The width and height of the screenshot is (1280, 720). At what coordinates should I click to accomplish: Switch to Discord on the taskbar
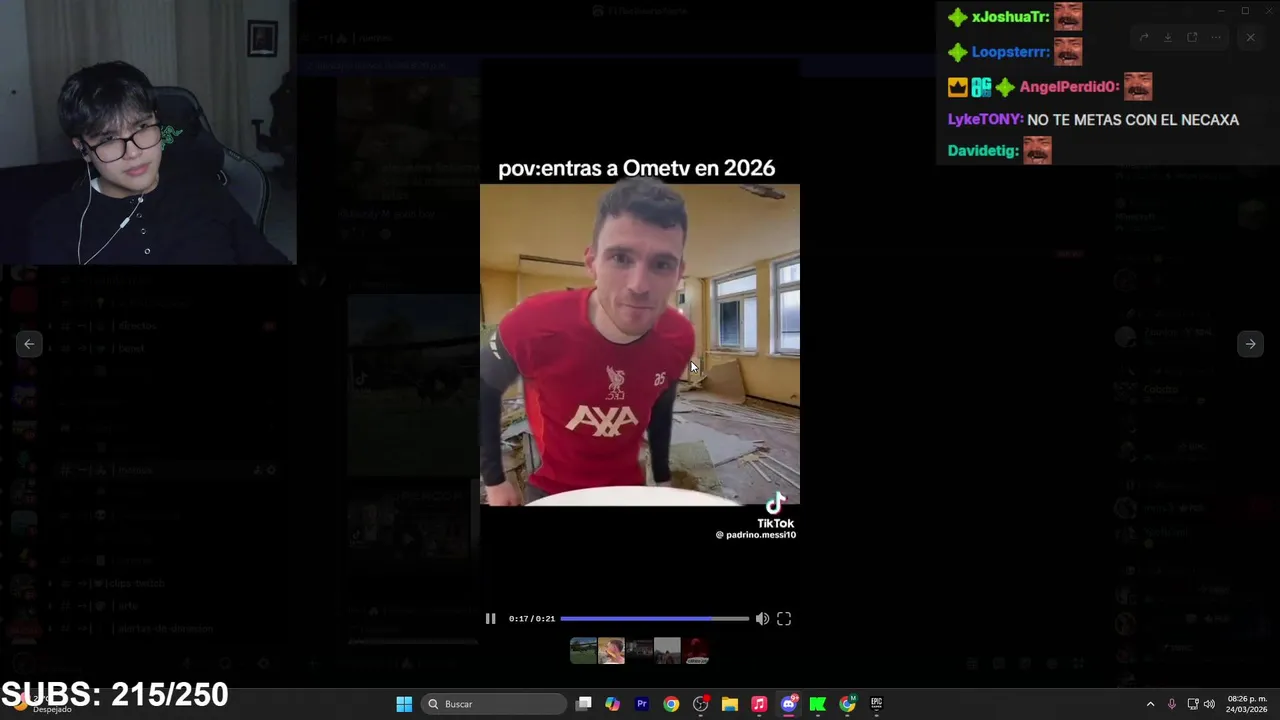pyautogui.click(x=788, y=704)
